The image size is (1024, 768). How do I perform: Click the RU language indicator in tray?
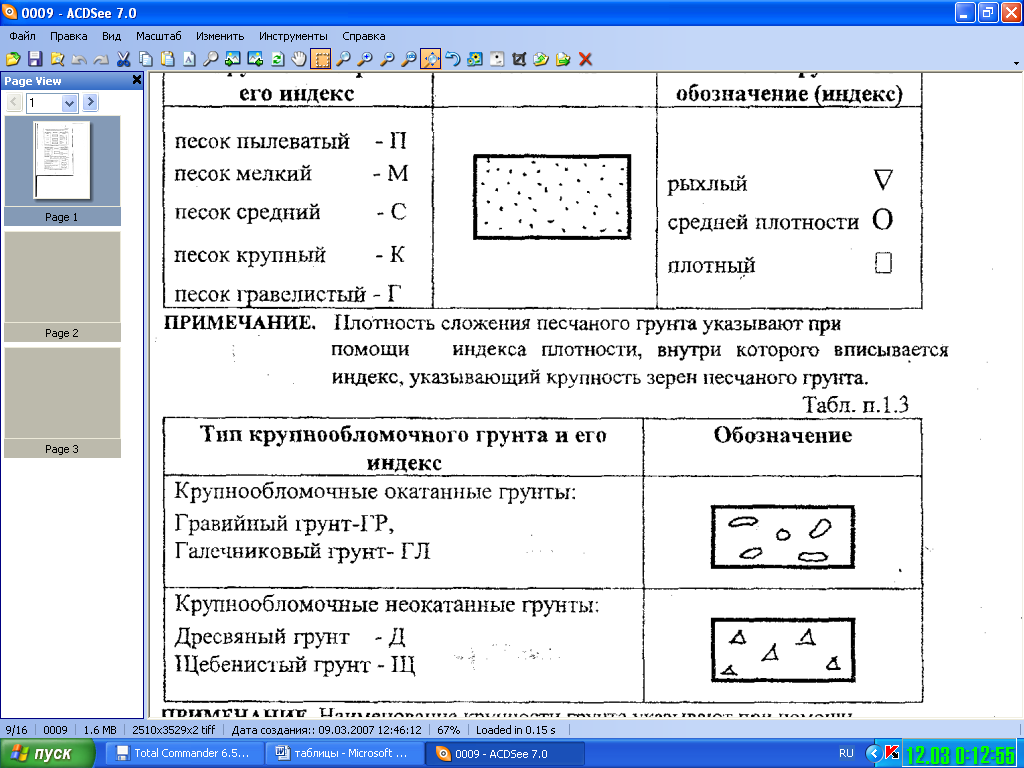846,753
